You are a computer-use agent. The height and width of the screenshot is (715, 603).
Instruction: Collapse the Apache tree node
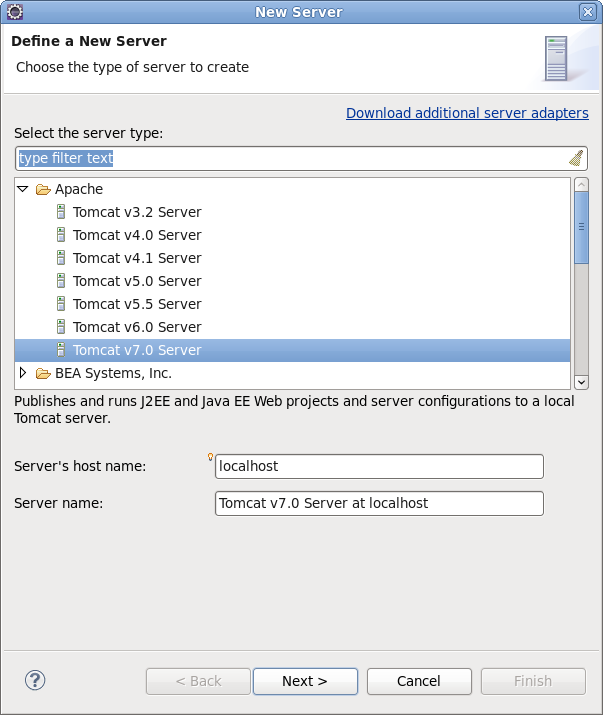(22, 189)
